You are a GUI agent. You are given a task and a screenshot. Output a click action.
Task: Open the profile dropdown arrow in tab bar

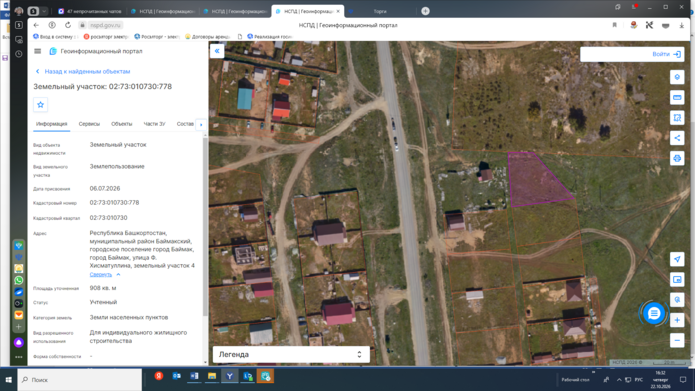(44, 11)
